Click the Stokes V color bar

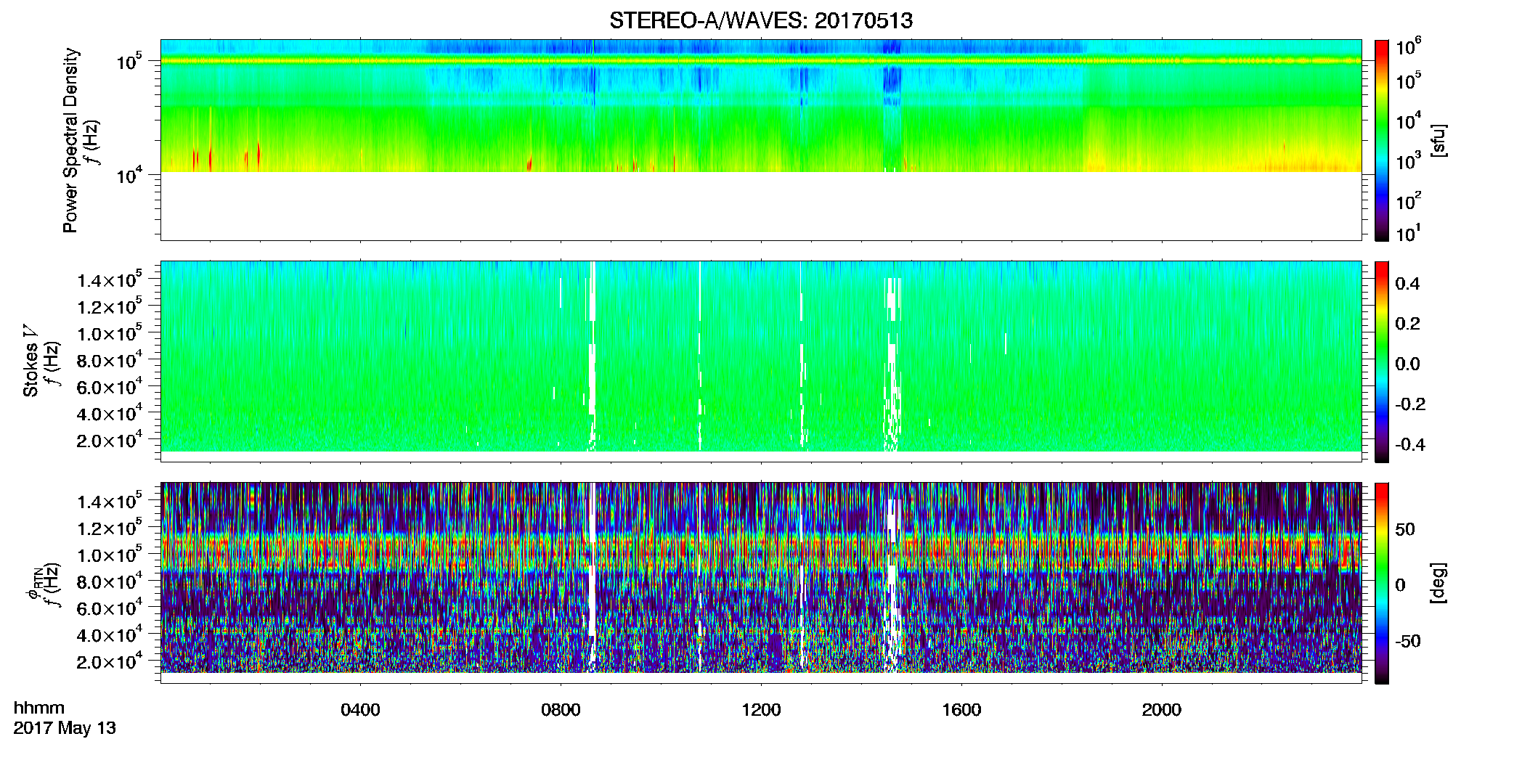1382,362
